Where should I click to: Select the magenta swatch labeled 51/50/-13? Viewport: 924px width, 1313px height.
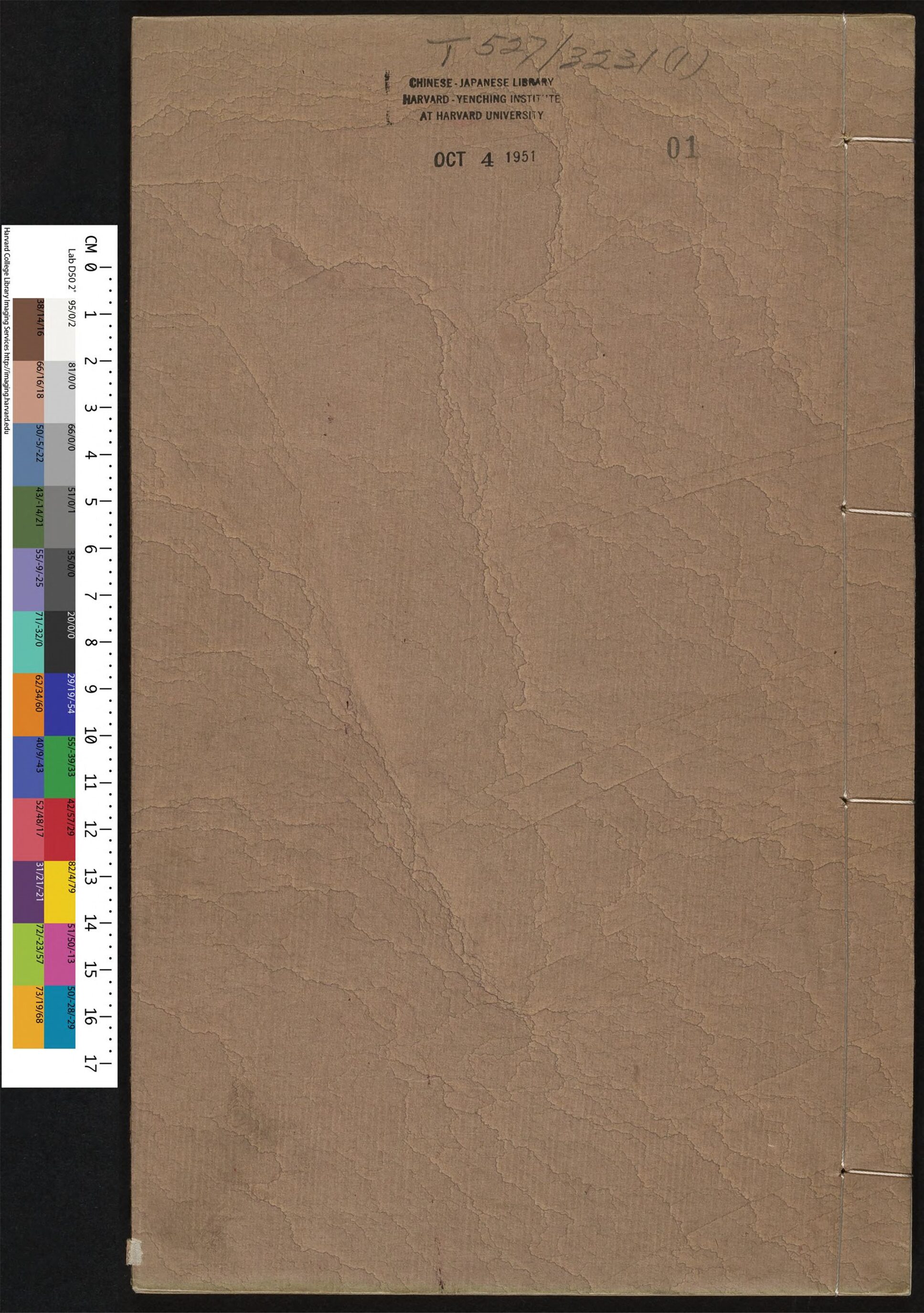pyautogui.click(x=60, y=955)
